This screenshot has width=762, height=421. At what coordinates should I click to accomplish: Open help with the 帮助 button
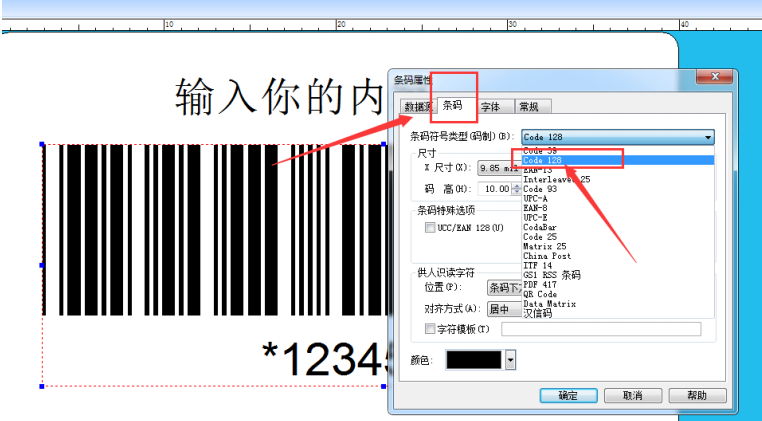click(x=697, y=396)
